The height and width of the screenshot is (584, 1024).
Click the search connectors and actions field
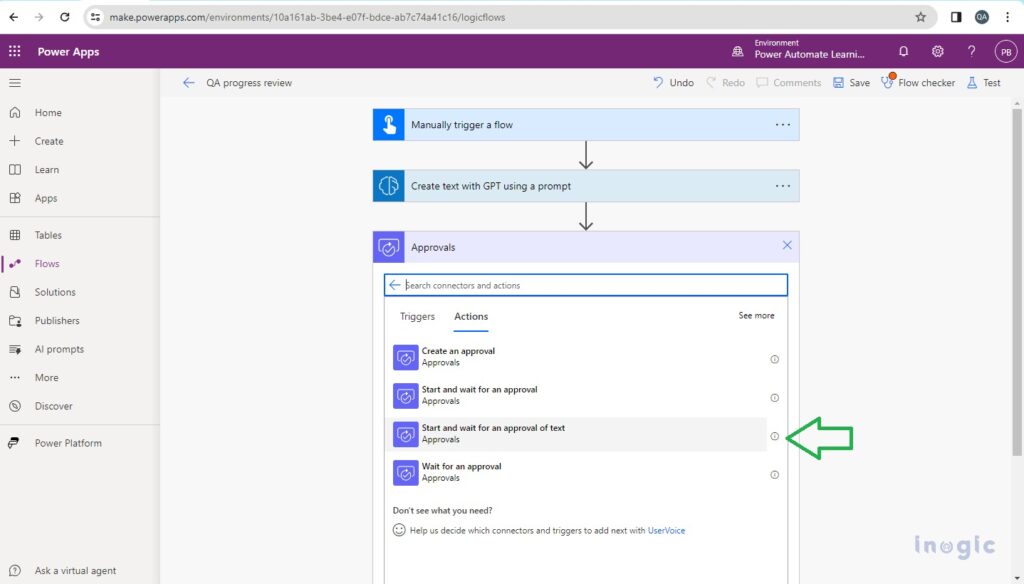tap(585, 285)
